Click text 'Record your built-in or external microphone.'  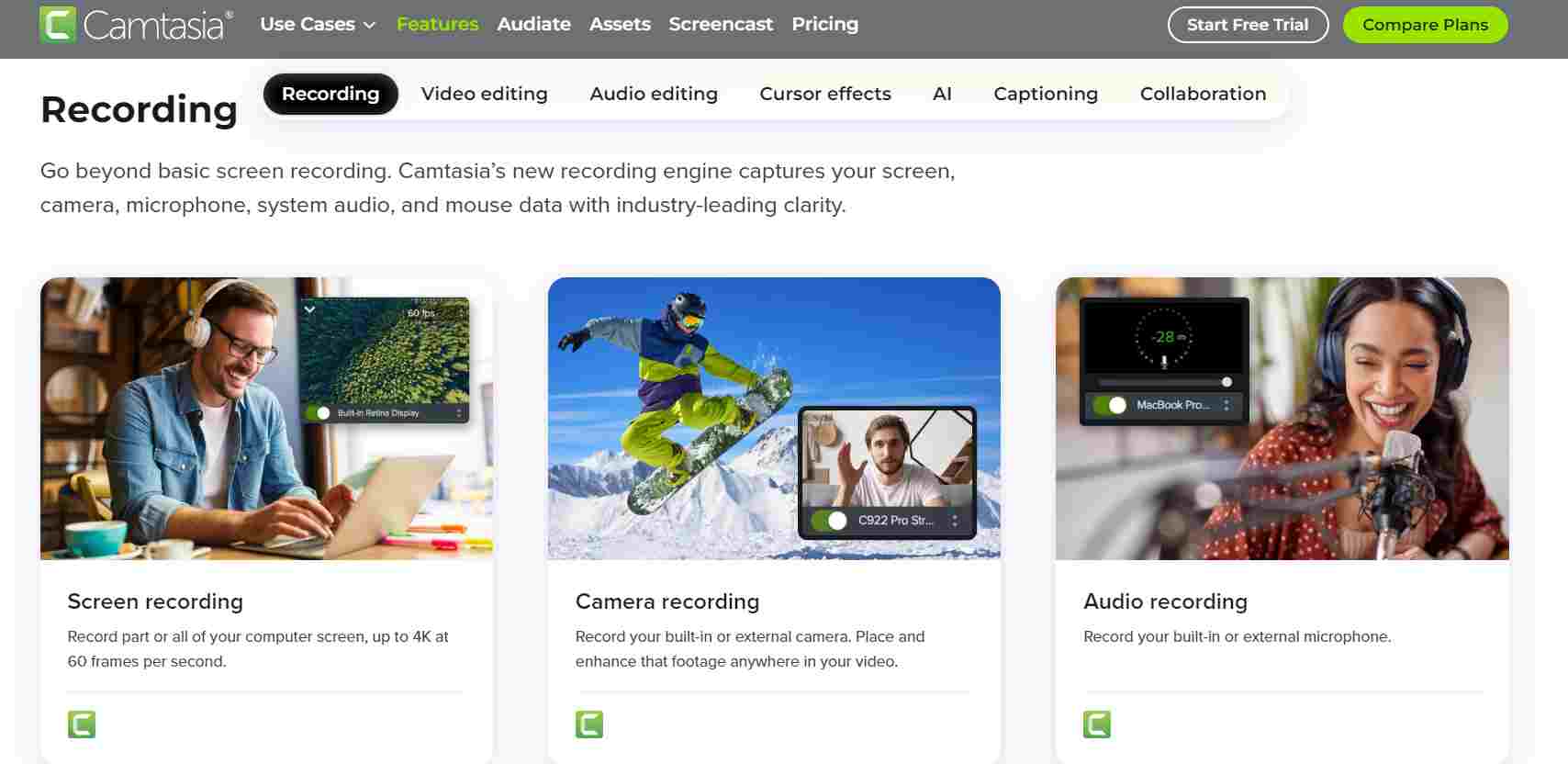(x=1238, y=636)
